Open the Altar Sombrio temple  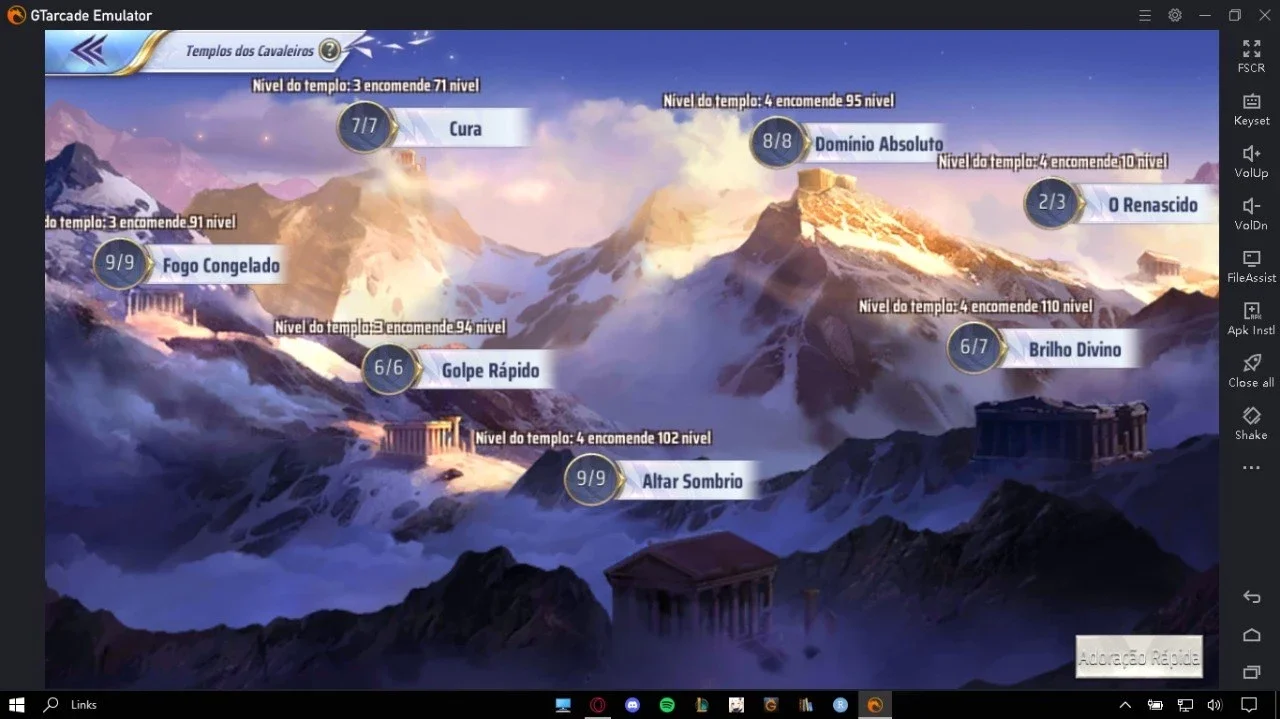692,481
